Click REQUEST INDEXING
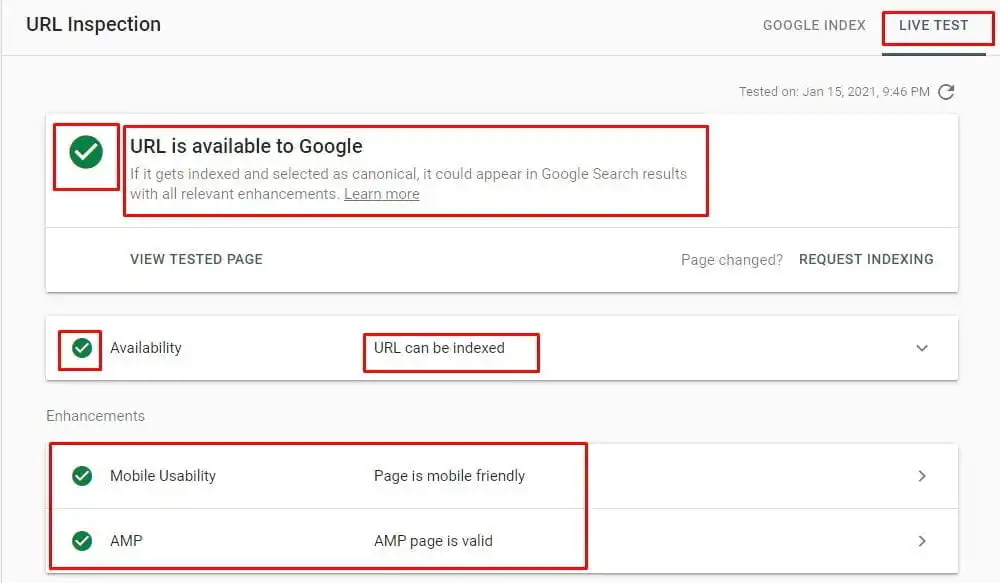 point(866,259)
